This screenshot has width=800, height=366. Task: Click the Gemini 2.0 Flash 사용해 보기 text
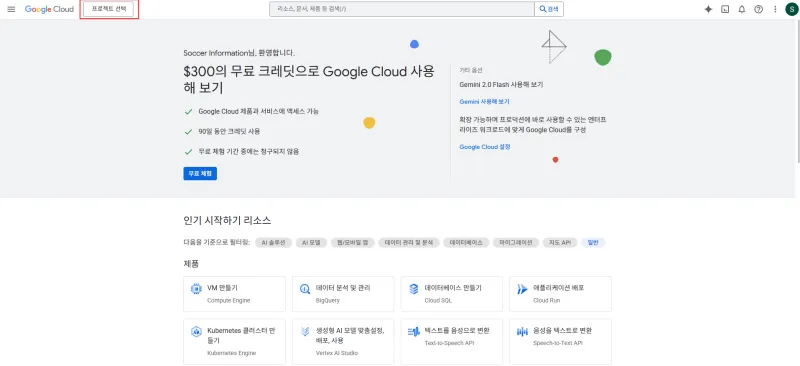(x=501, y=85)
